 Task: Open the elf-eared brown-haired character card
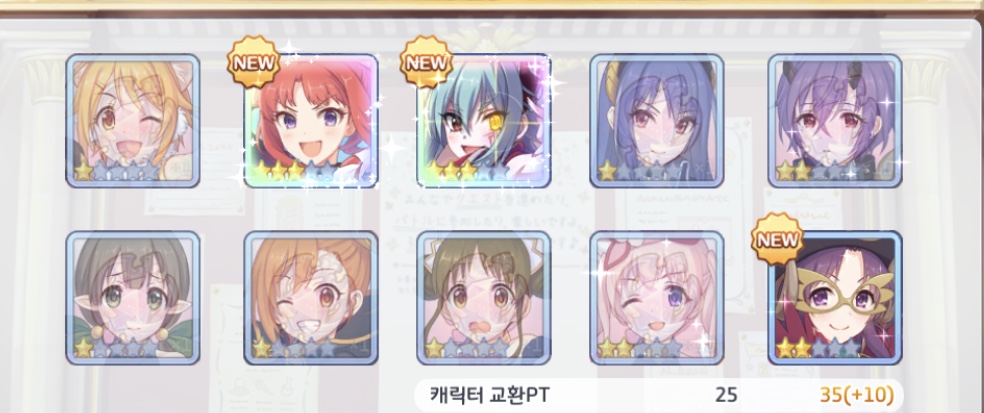coord(132,298)
